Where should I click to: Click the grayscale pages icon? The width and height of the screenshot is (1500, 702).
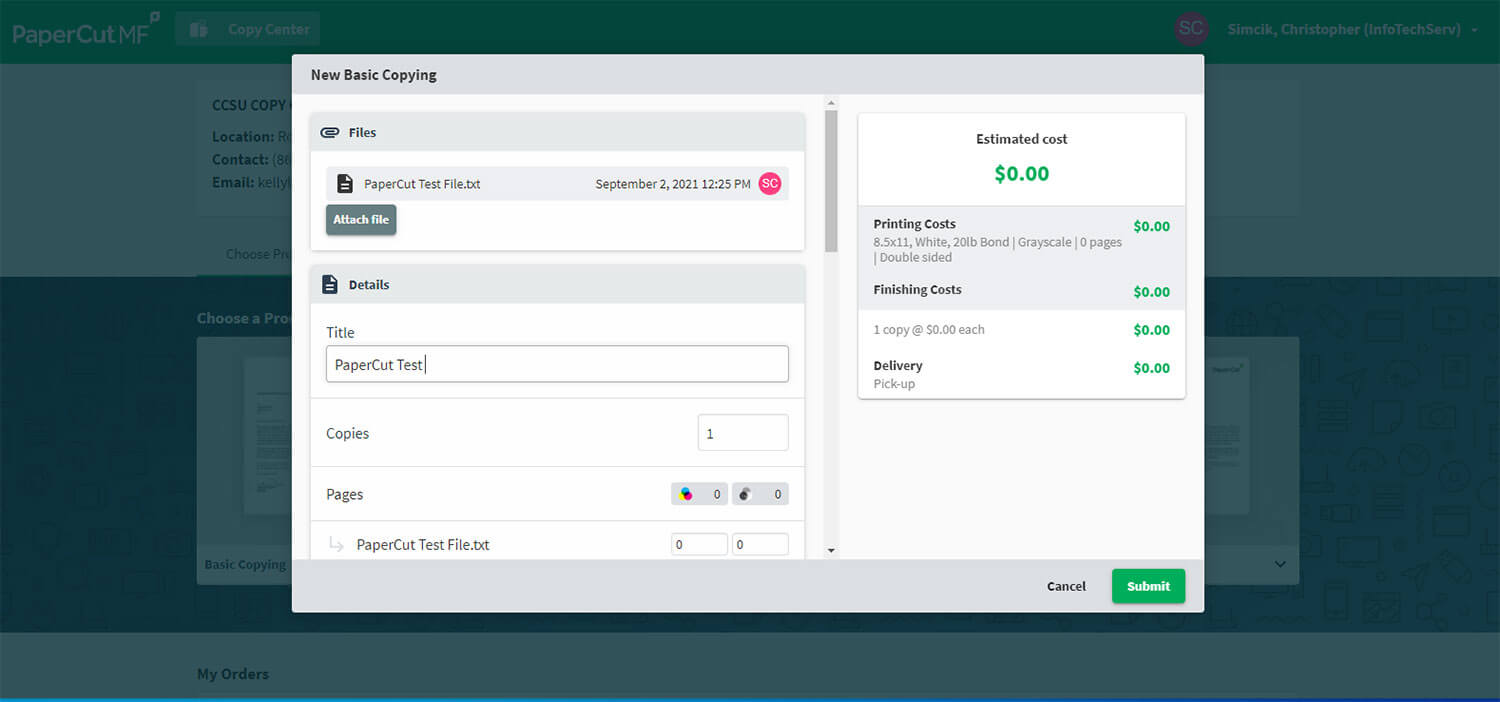tap(745, 494)
